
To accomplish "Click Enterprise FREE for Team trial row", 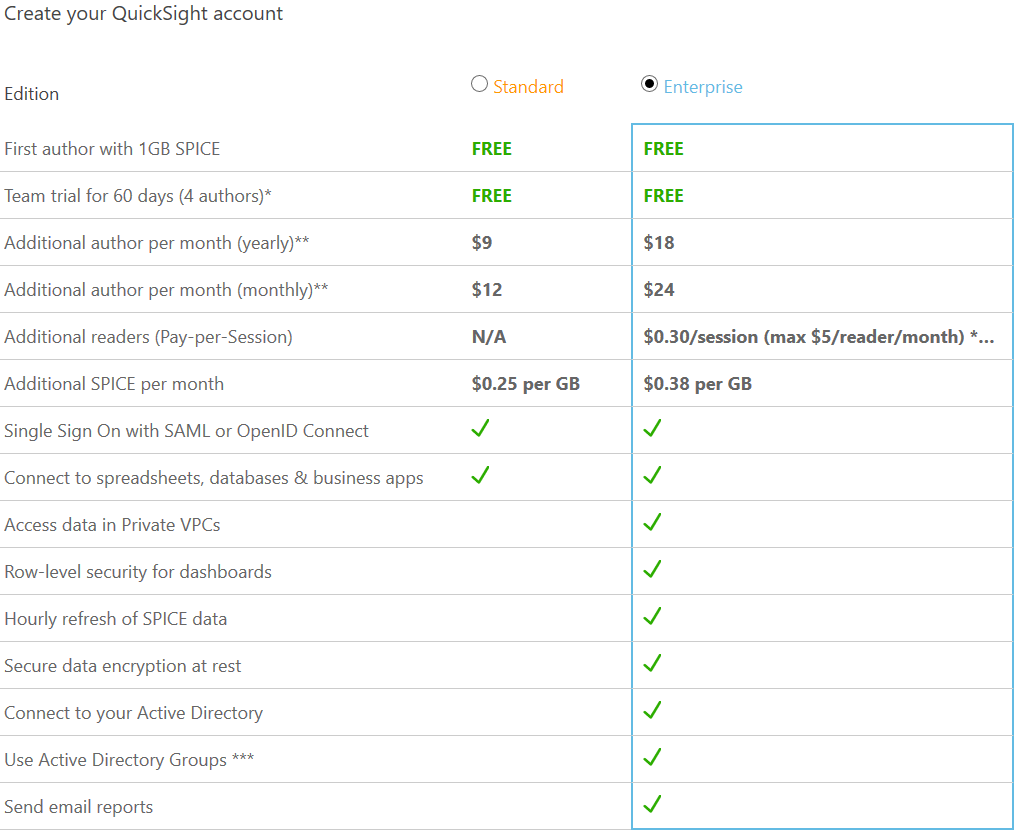I will pos(664,195).
